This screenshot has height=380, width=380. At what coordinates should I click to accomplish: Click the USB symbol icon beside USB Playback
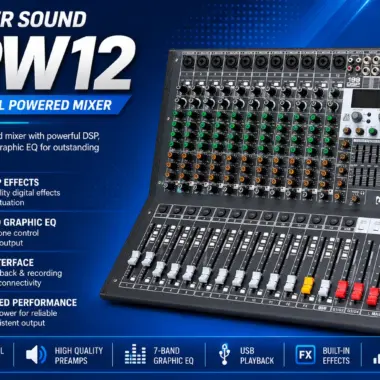tap(224, 354)
